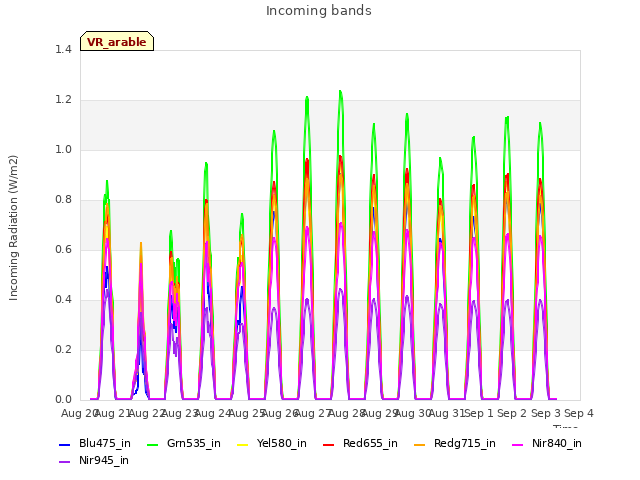Click the Aug 31 x-axis label

pos(446,413)
